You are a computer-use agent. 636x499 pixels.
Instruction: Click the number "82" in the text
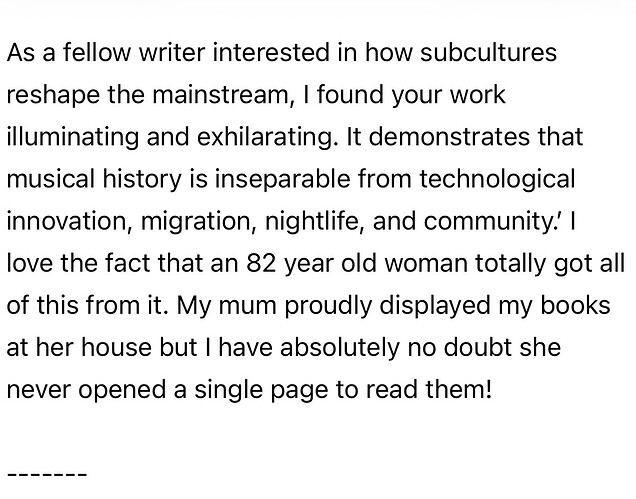point(246,263)
